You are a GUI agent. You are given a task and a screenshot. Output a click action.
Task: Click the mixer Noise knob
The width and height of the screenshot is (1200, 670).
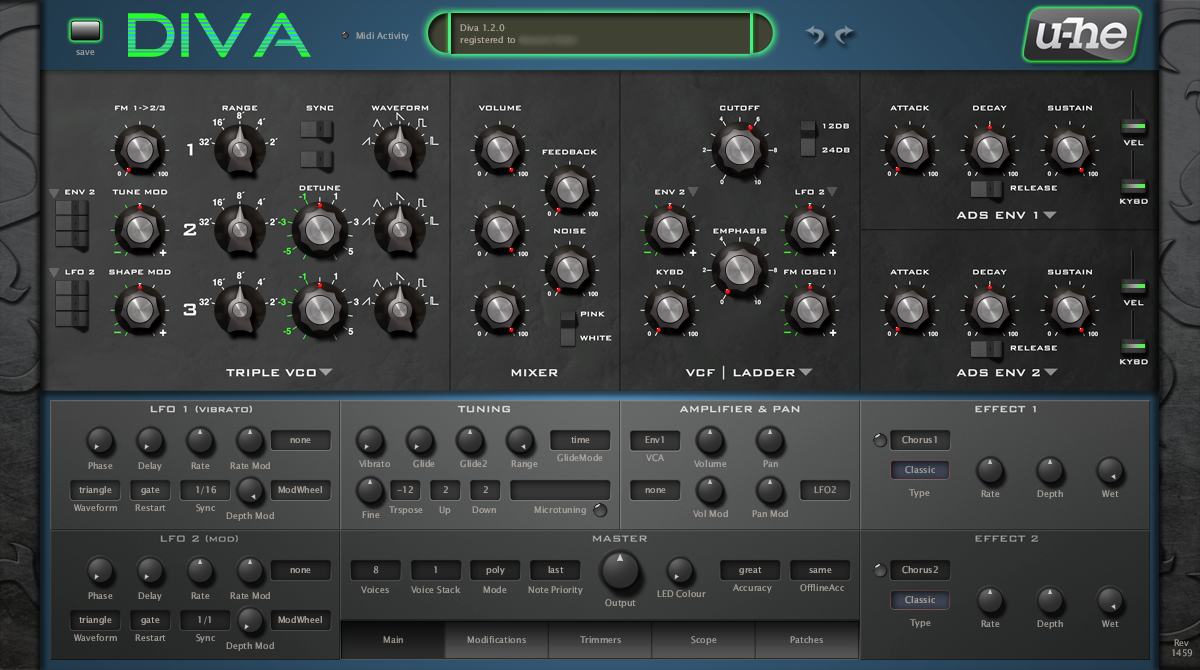click(x=568, y=268)
